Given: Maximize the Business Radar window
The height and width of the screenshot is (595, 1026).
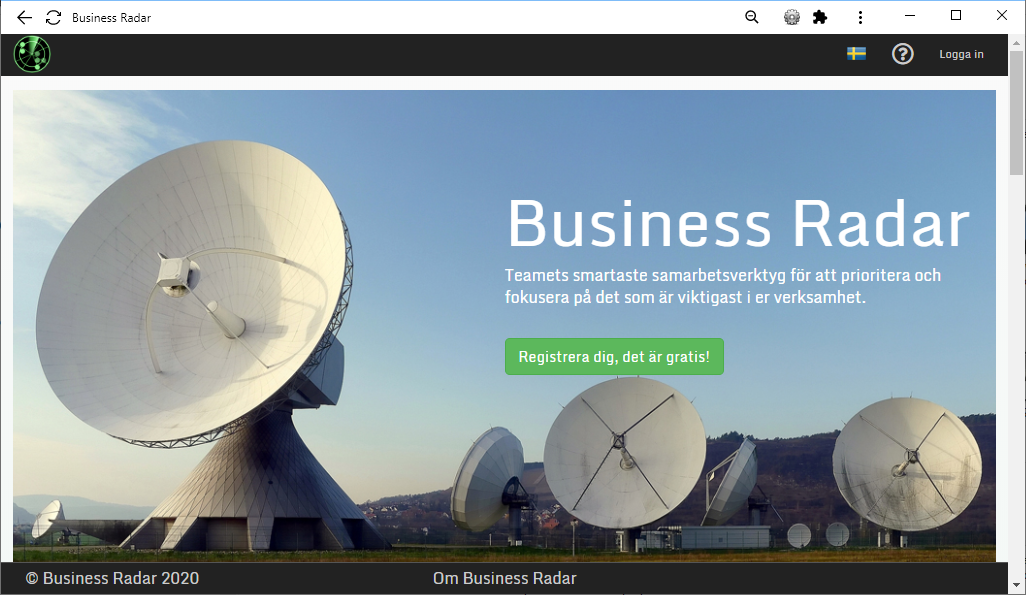Looking at the screenshot, I should [955, 16].
